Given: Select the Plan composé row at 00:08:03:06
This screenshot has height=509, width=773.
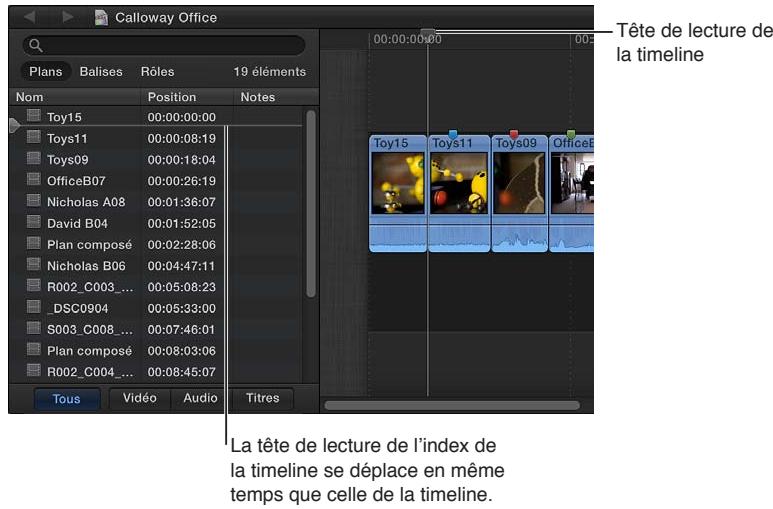Looking at the screenshot, I should (x=155, y=350).
